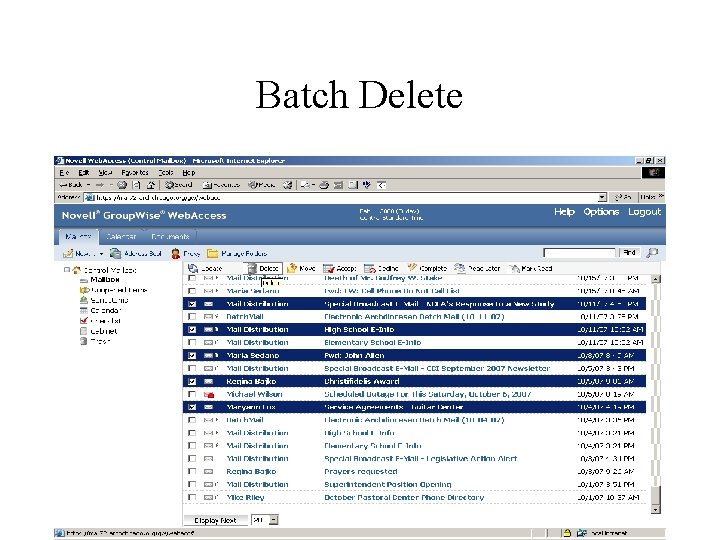Click the Find button

point(629,253)
